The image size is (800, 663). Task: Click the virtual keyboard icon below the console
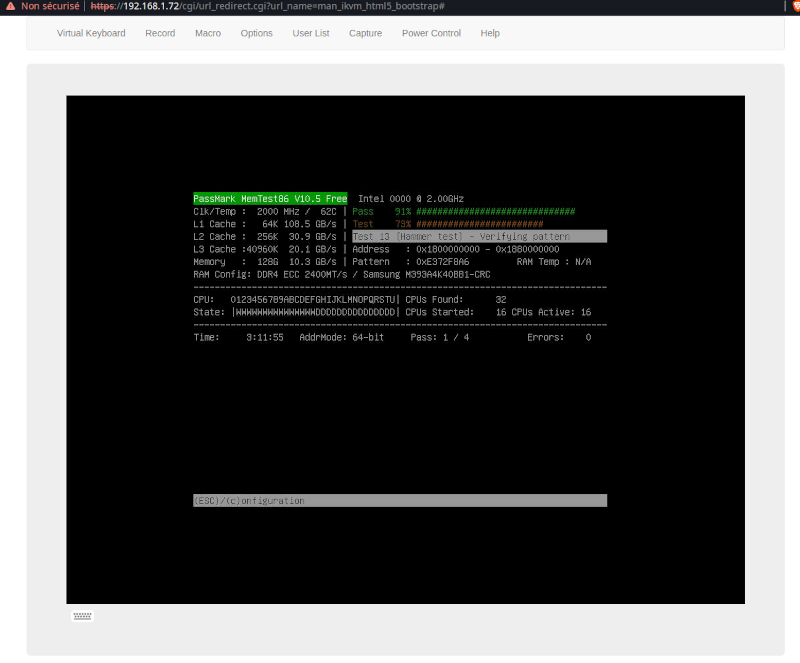(x=81, y=615)
